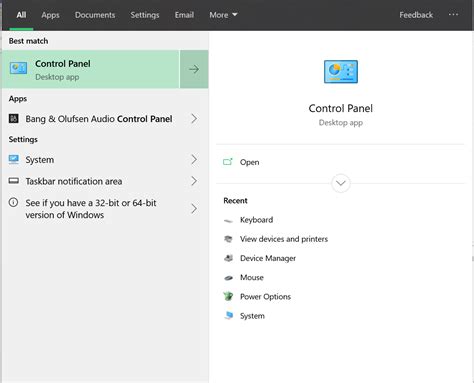The width and height of the screenshot is (474, 383).
Task: Open the More dropdown in search filters
Action: [x=223, y=15]
